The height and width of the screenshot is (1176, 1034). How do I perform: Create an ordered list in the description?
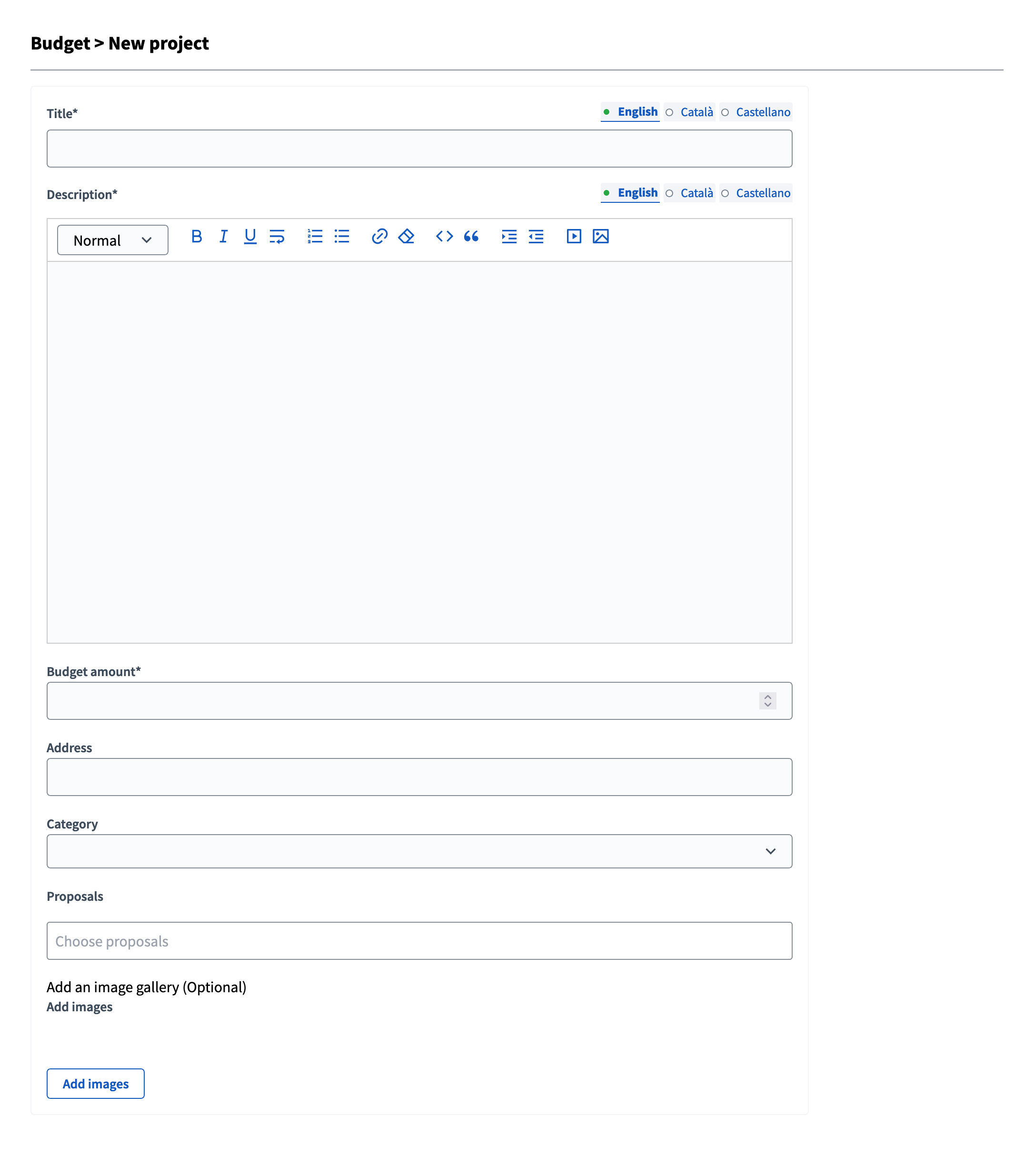pyautogui.click(x=315, y=237)
